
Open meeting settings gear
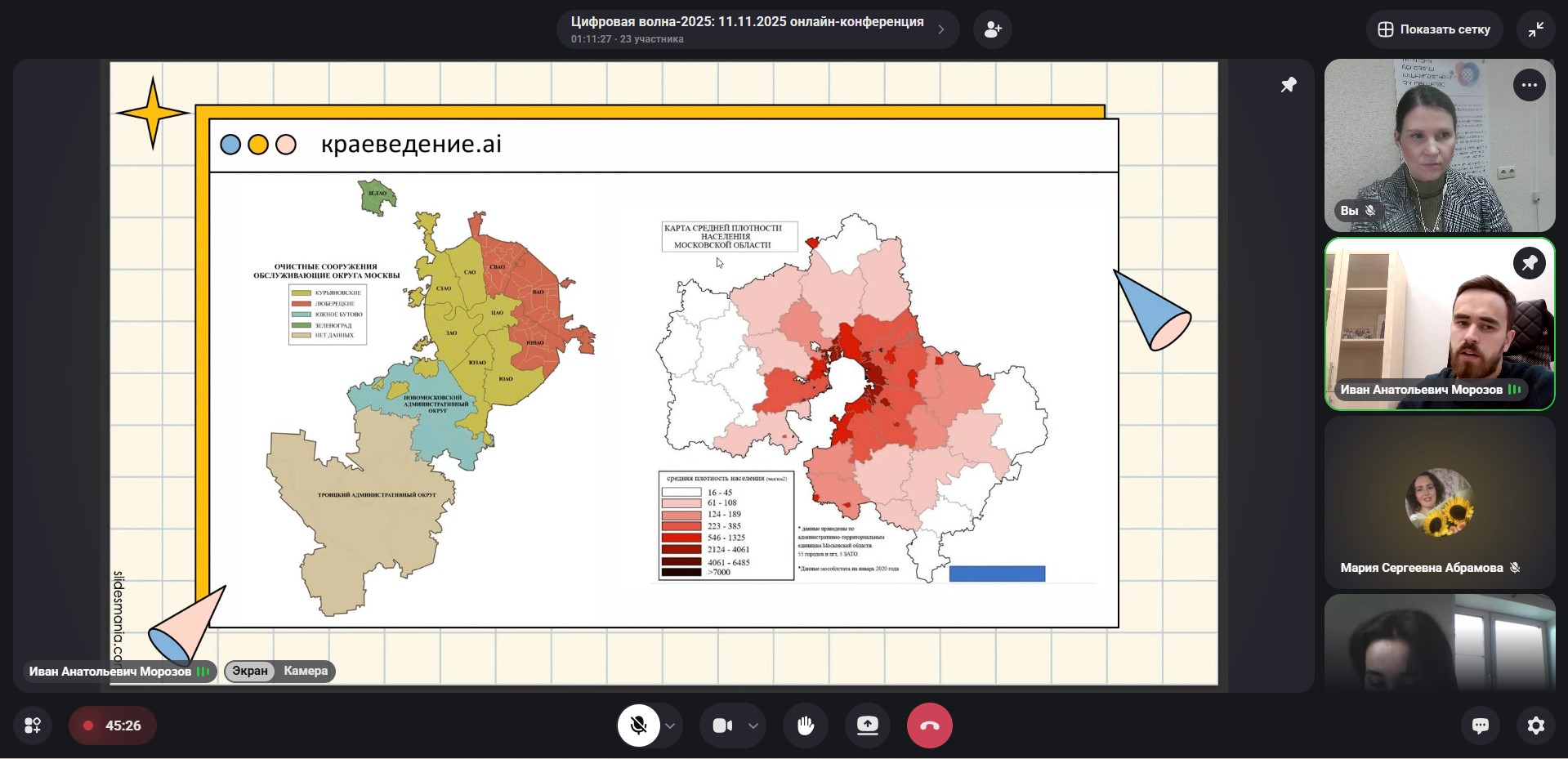coord(1535,726)
